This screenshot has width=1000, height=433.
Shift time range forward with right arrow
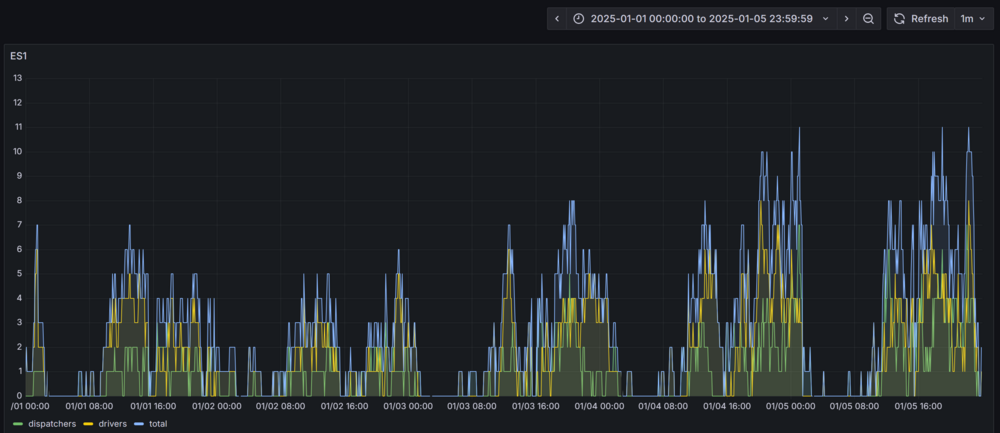pyautogui.click(x=846, y=19)
